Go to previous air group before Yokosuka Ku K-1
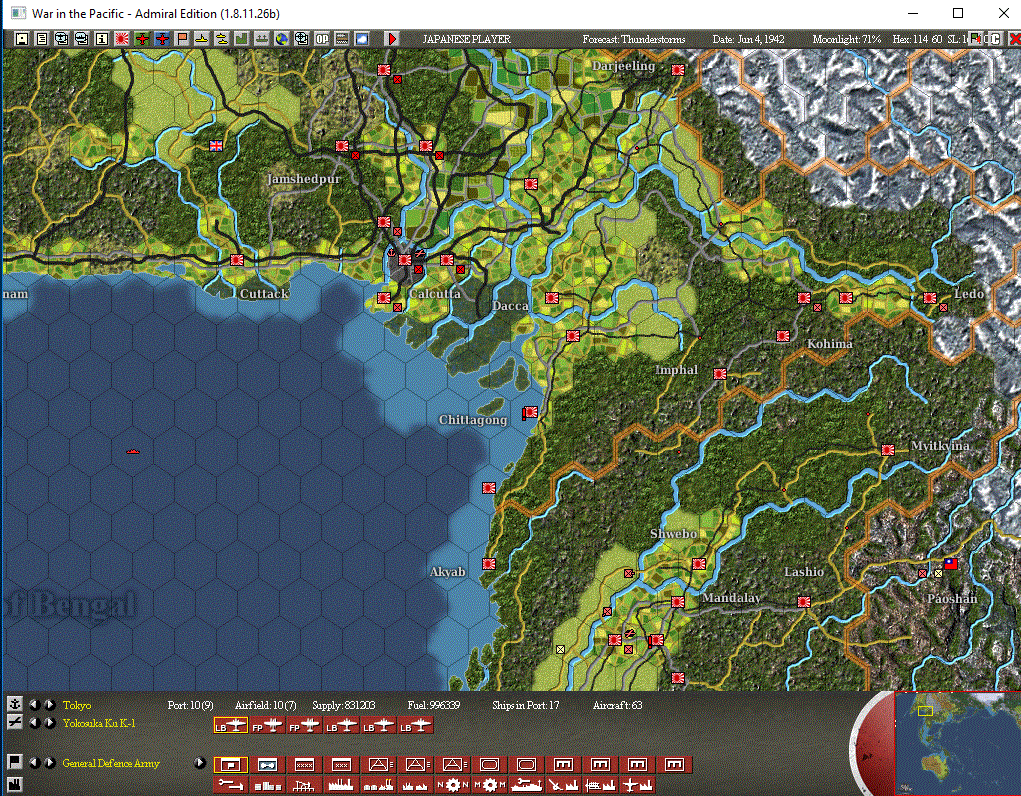The width and height of the screenshot is (1021, 796). 35,723
